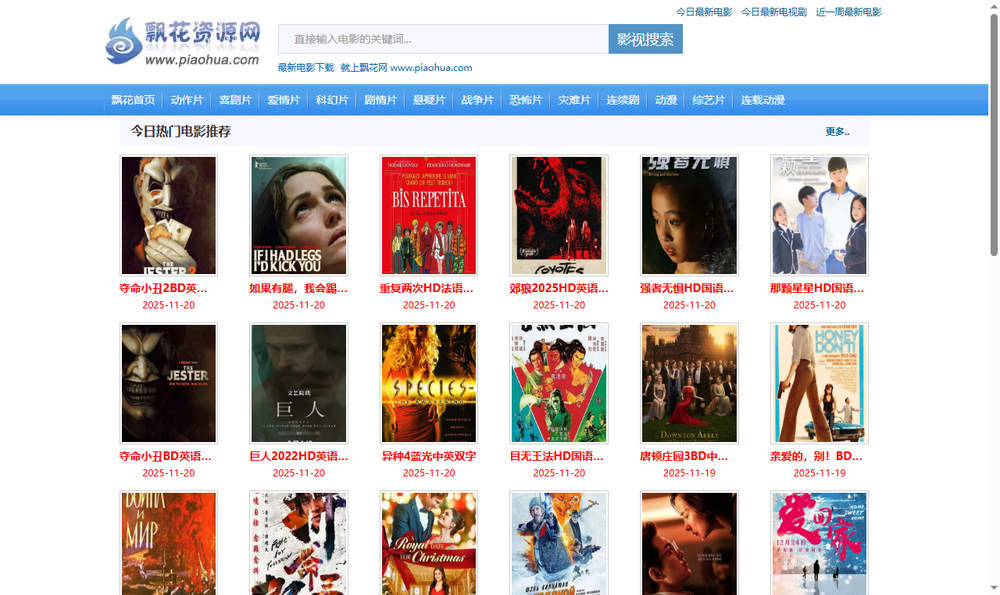Open the 爱情片 category

click(x=283, y=100)
